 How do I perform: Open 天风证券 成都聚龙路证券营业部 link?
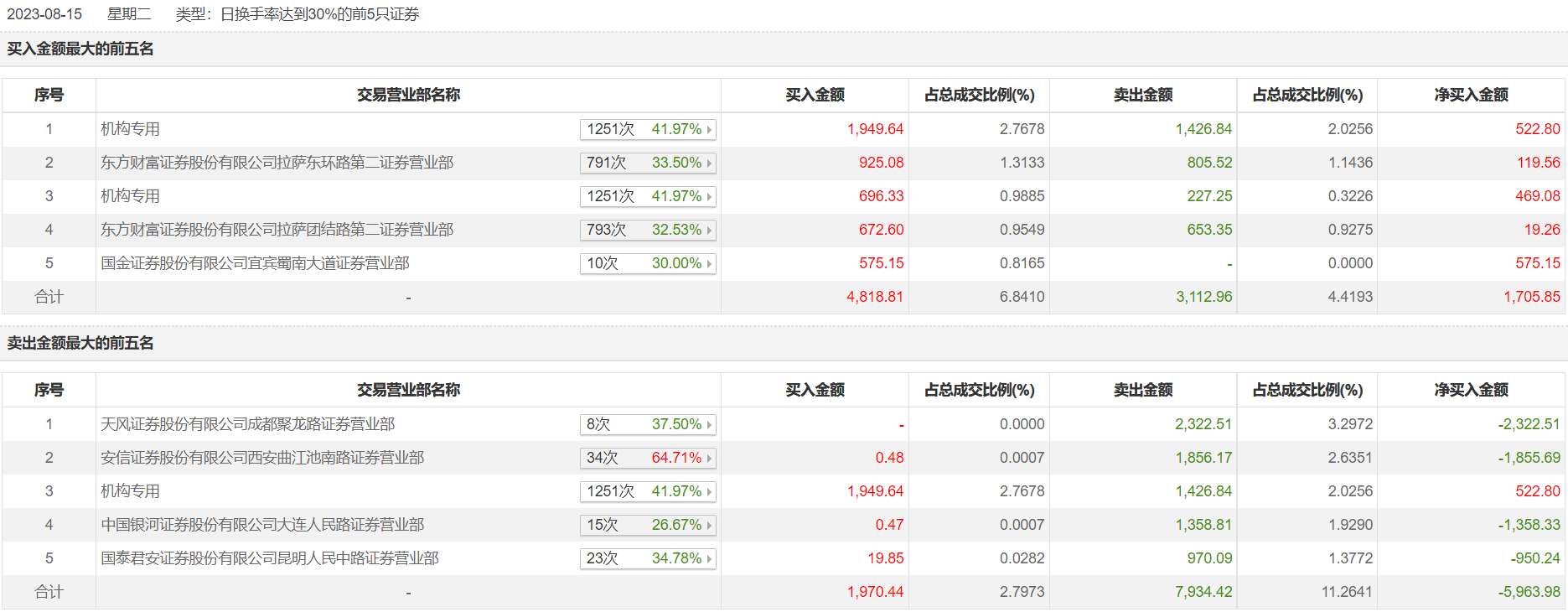tap(248, 424)
